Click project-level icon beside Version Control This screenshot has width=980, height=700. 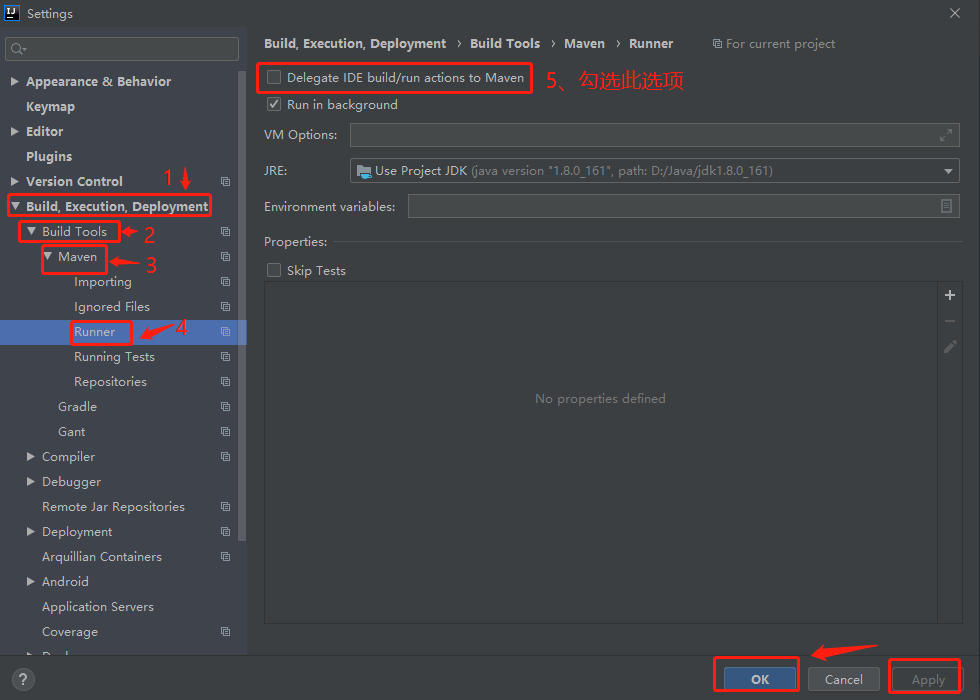[x=226, y=181]
